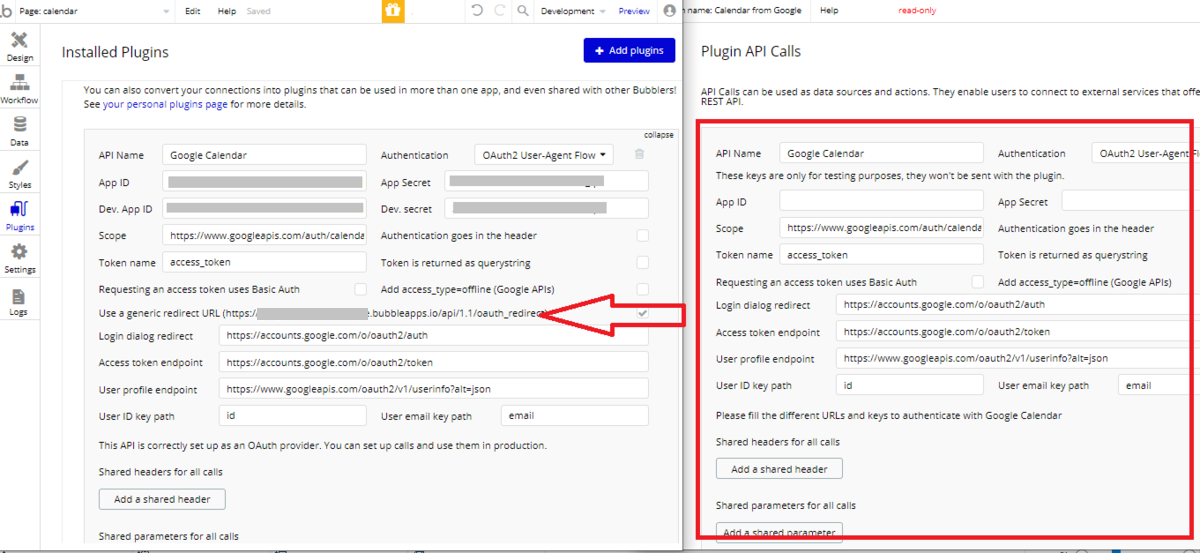Screen dimensions: 1200x553
Task: Click the Dev. secret field
Action: tap(547, 208)
